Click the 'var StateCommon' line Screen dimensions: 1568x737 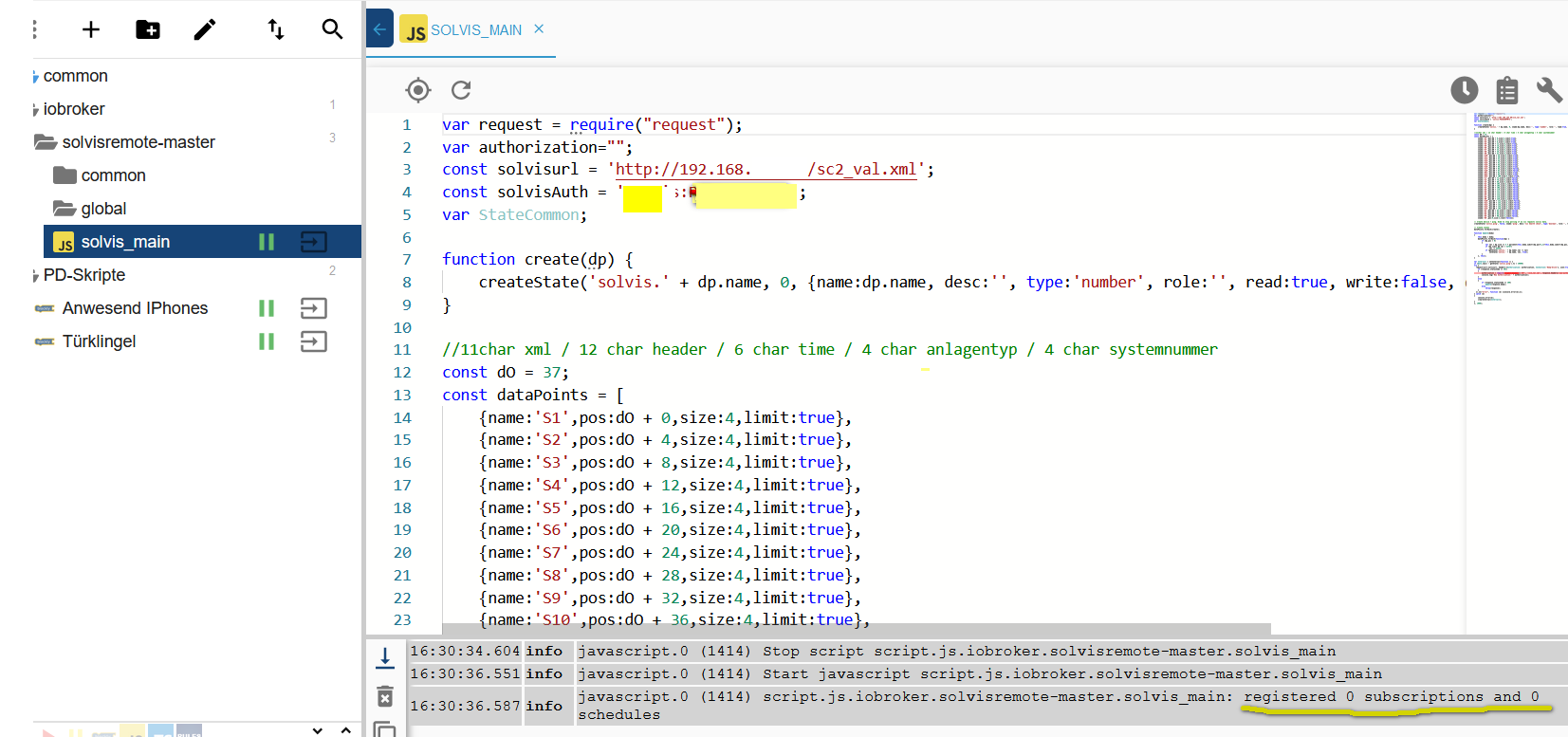click(x=514, y=215)
